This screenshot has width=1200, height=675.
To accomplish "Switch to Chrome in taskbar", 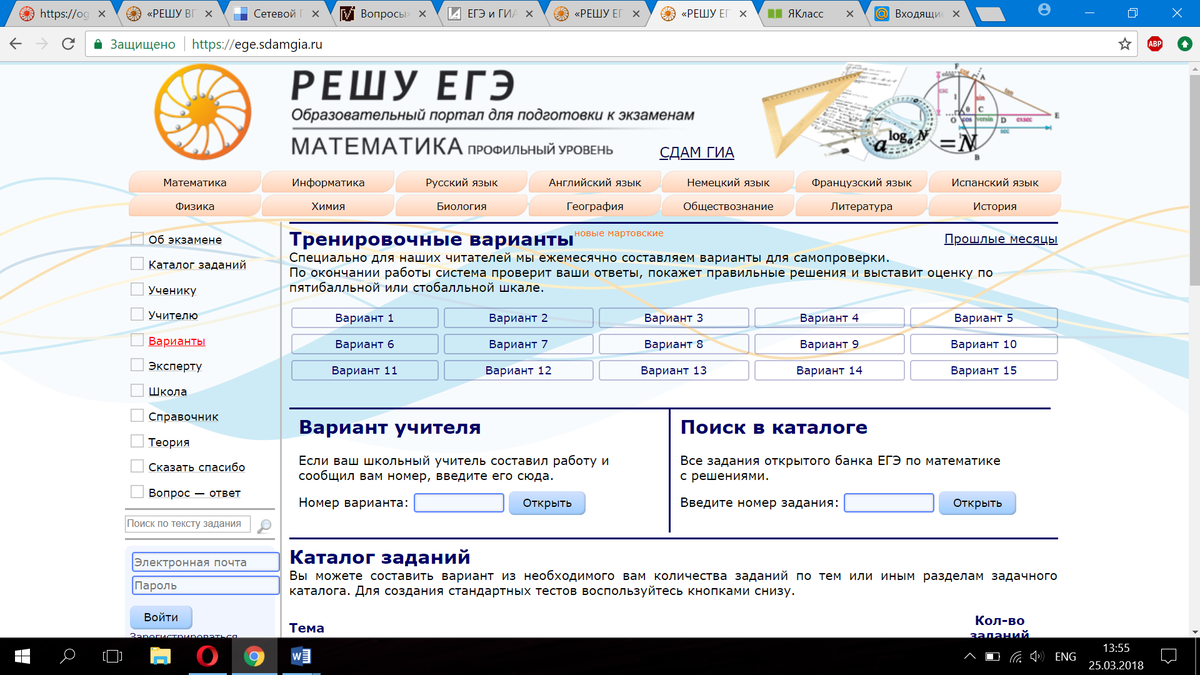I will click(x=254, y=656).
